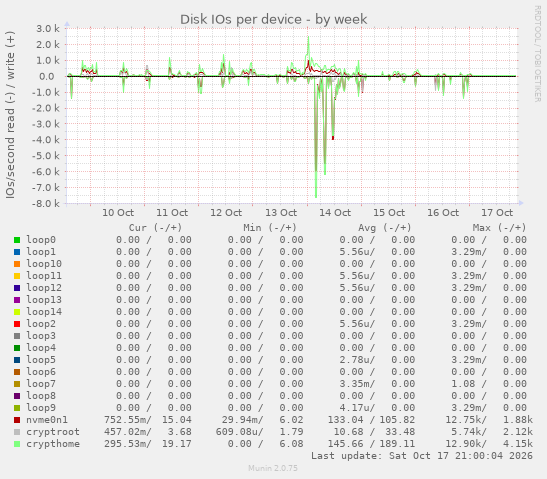
Task: Click the 'loop4' legend label
Action: (x=41, y=348)
